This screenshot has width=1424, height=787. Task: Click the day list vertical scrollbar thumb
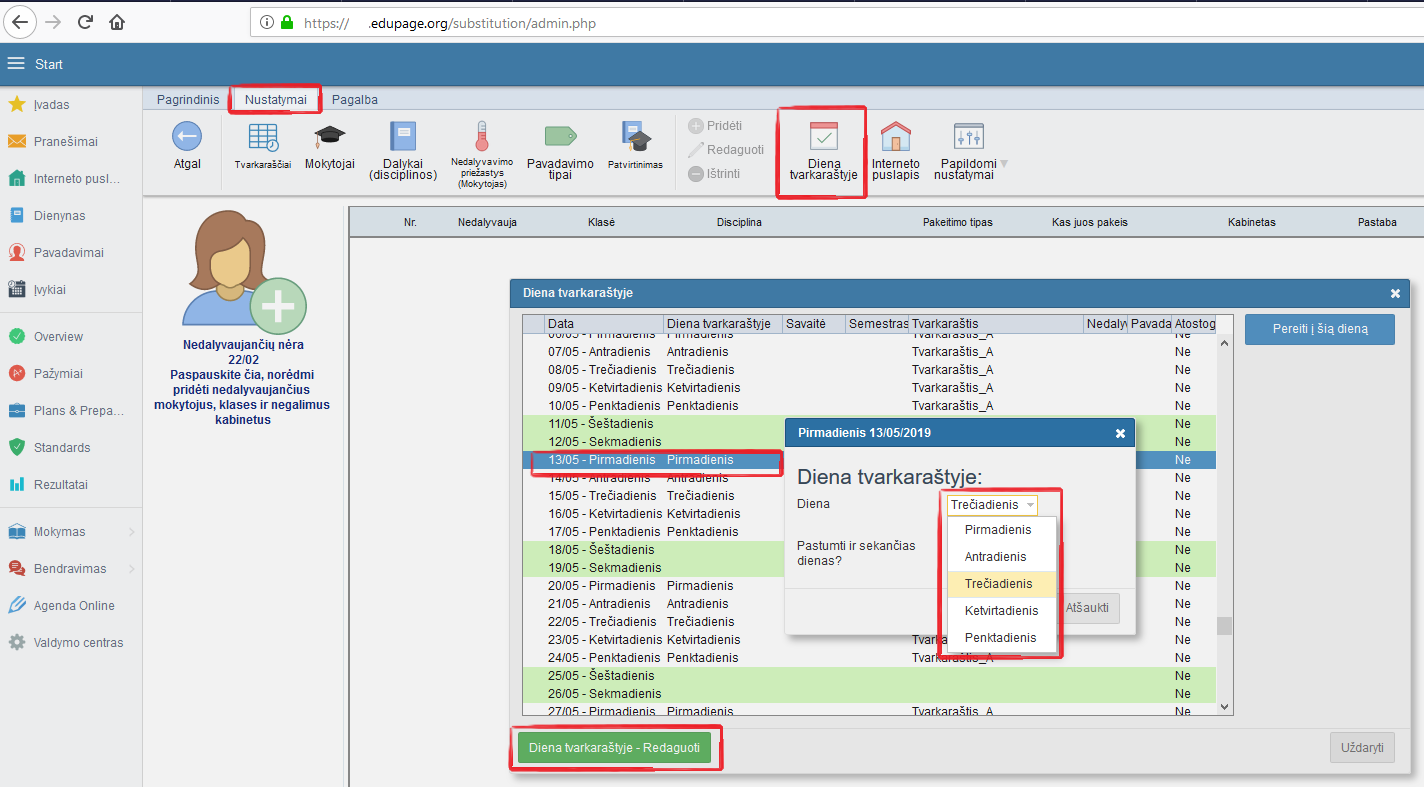point(1224,626)
